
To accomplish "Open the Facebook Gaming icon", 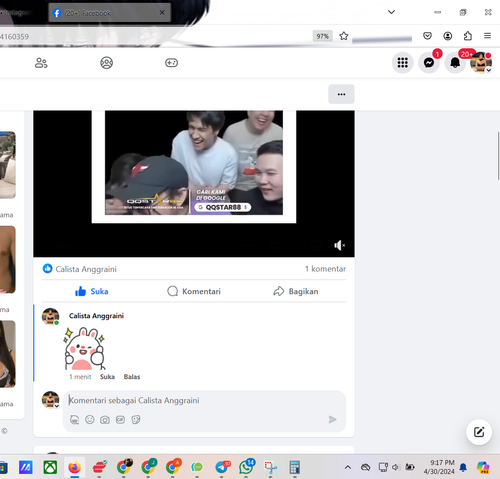I will point(171,63).
